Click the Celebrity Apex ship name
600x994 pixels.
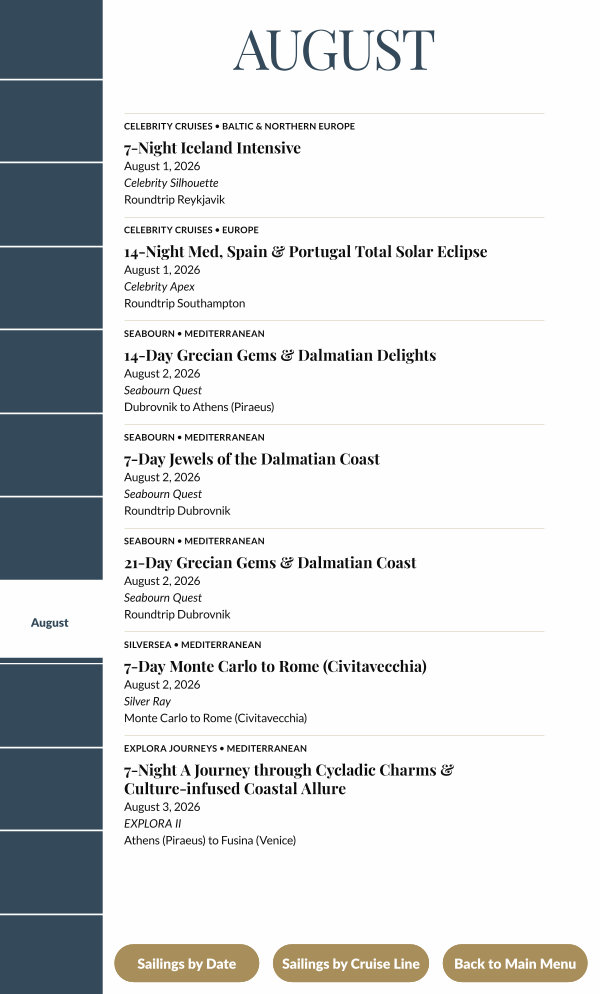[159, 287]
